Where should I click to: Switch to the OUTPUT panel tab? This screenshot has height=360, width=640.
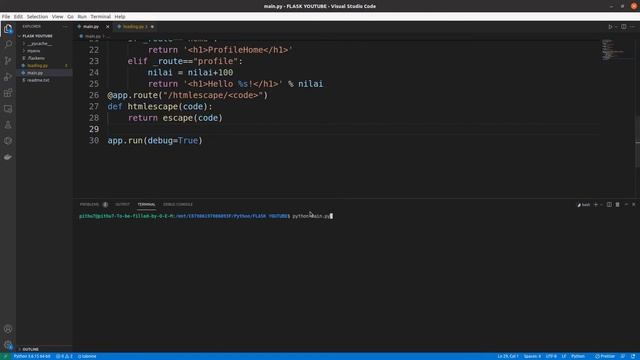[122, 204]
